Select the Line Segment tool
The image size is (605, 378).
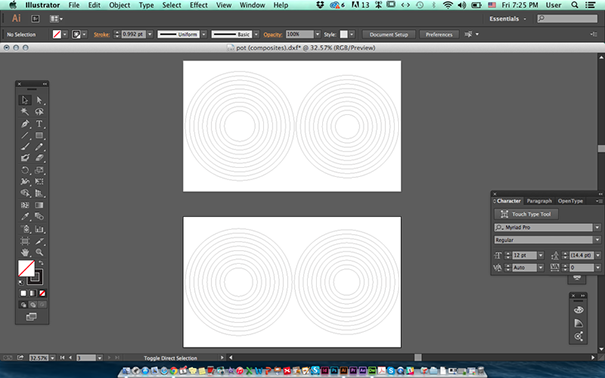click(25, 135)
